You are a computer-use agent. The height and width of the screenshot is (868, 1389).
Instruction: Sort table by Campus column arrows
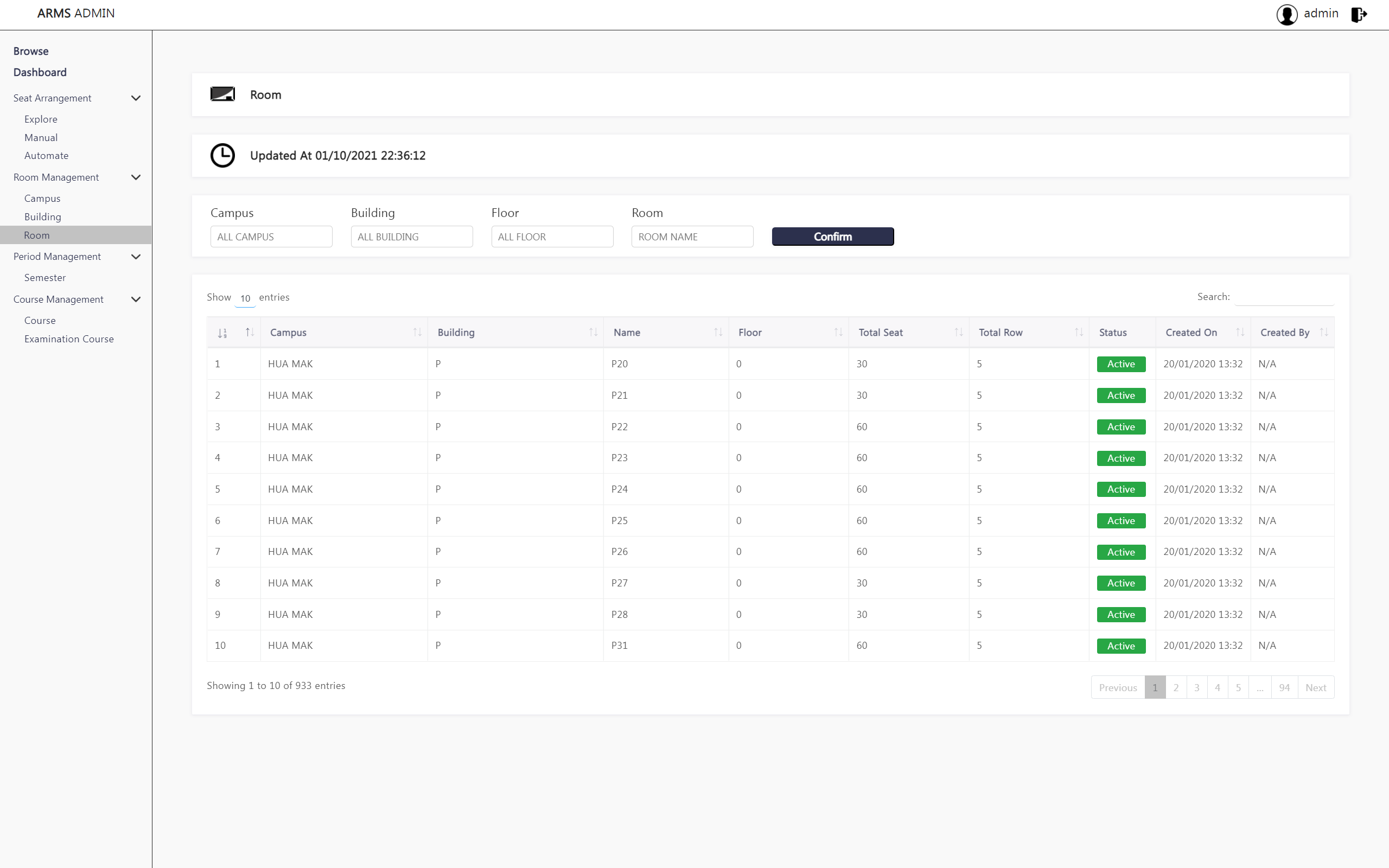[x=417, y=333]
